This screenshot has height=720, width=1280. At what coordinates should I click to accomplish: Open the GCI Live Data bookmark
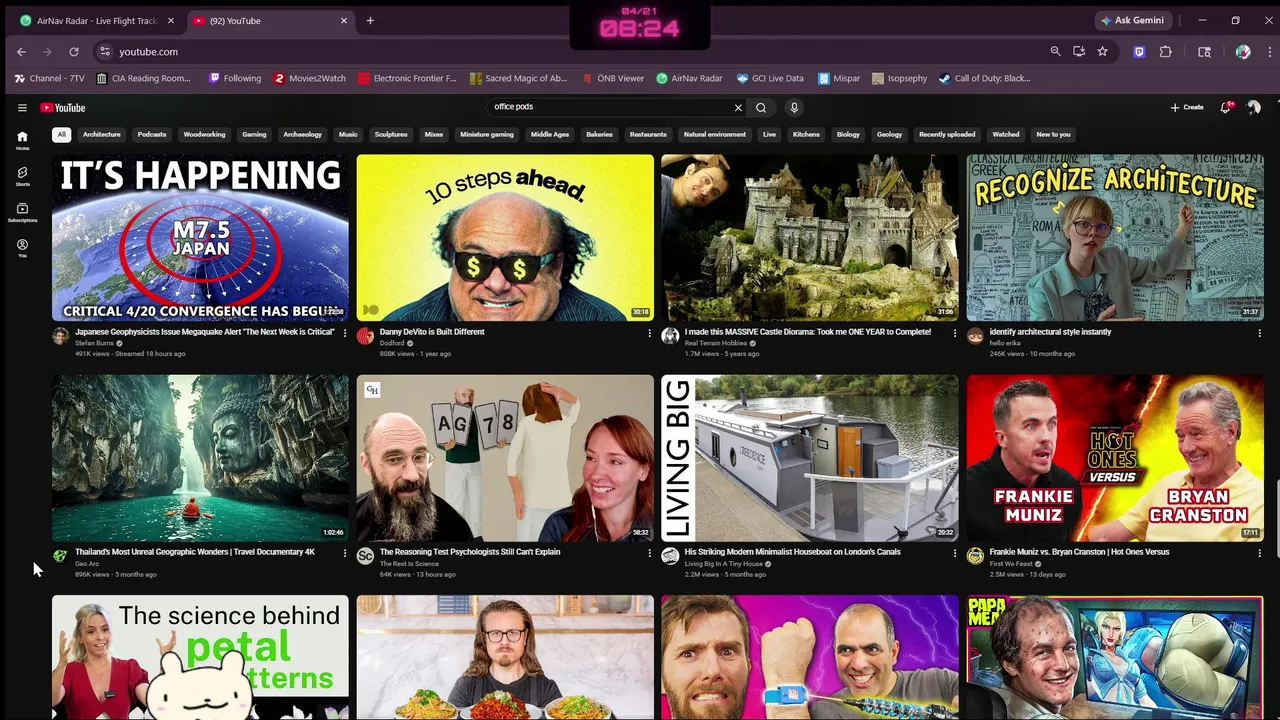click(770, 78)
